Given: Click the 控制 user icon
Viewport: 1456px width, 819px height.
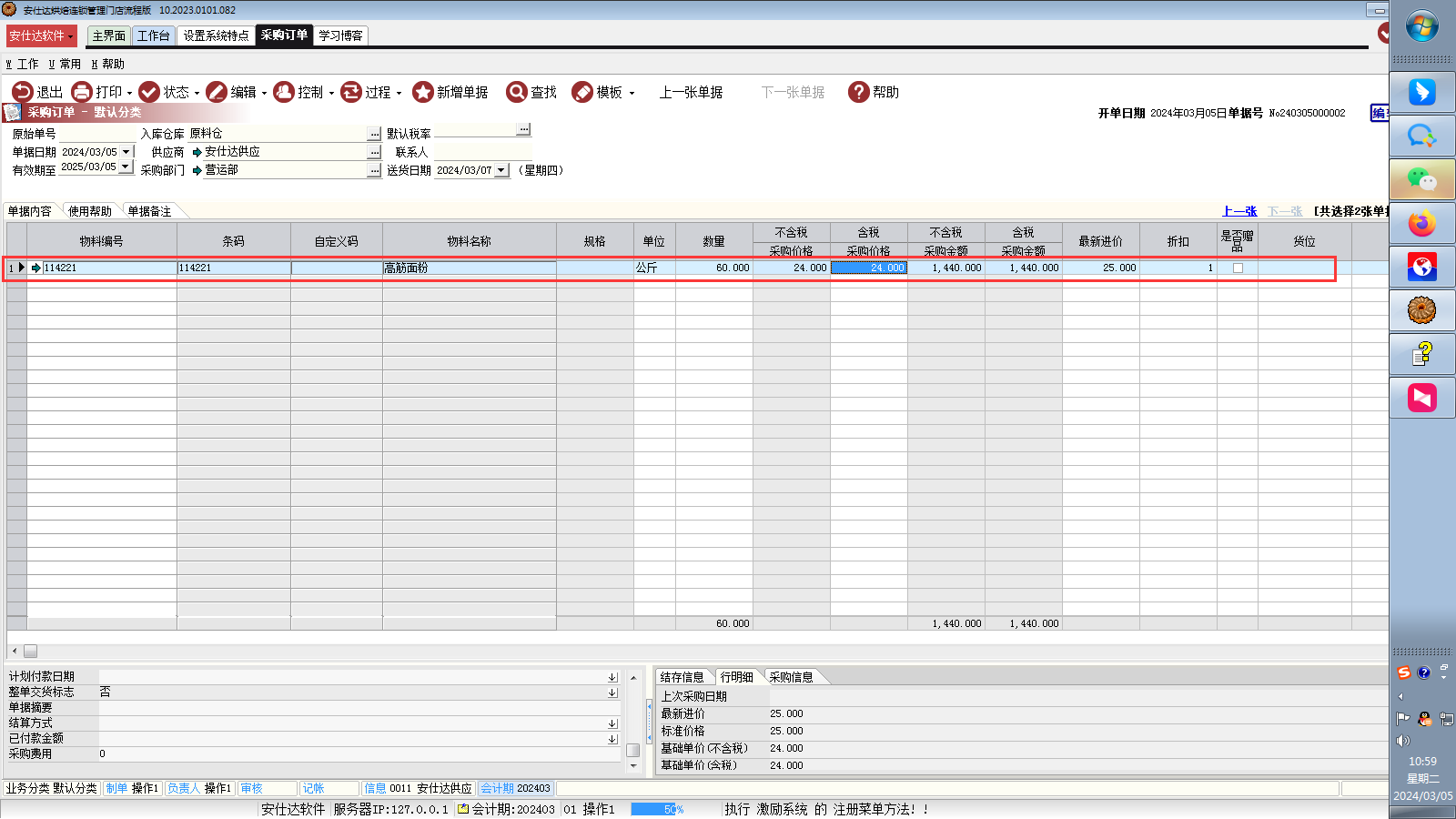Looking at the screenshot, I should click(x=284, y=92).
